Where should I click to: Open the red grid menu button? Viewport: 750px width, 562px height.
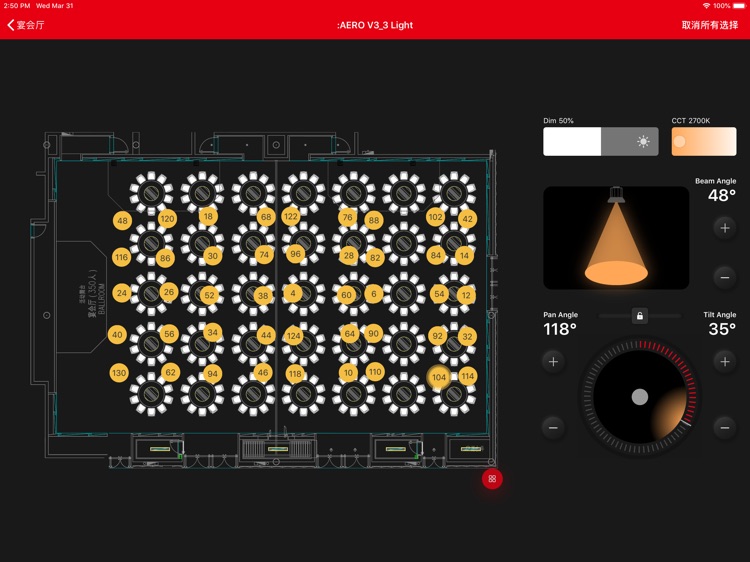492,479
